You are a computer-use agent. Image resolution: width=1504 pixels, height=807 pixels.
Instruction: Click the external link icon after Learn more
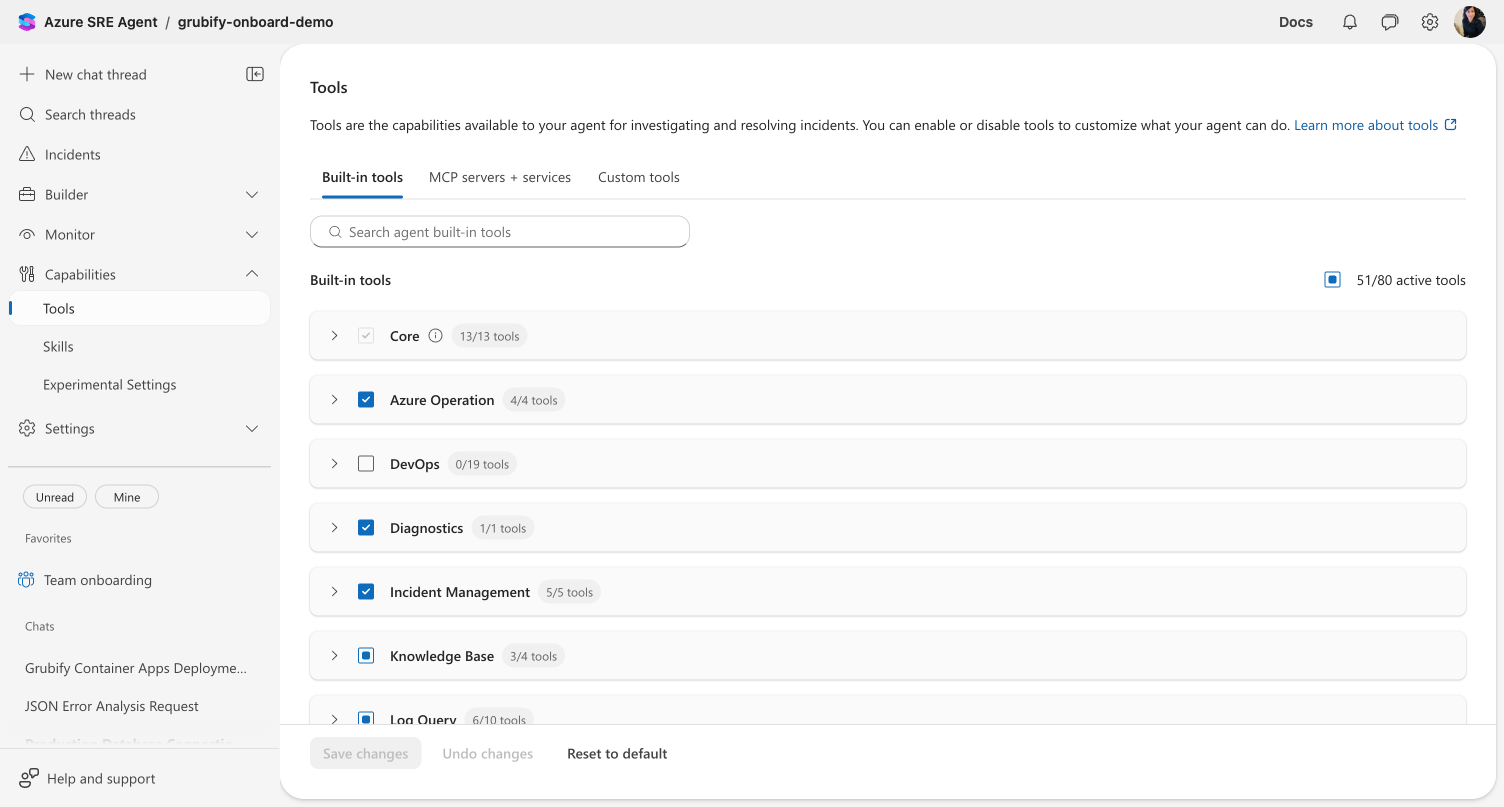(1451, 125)
